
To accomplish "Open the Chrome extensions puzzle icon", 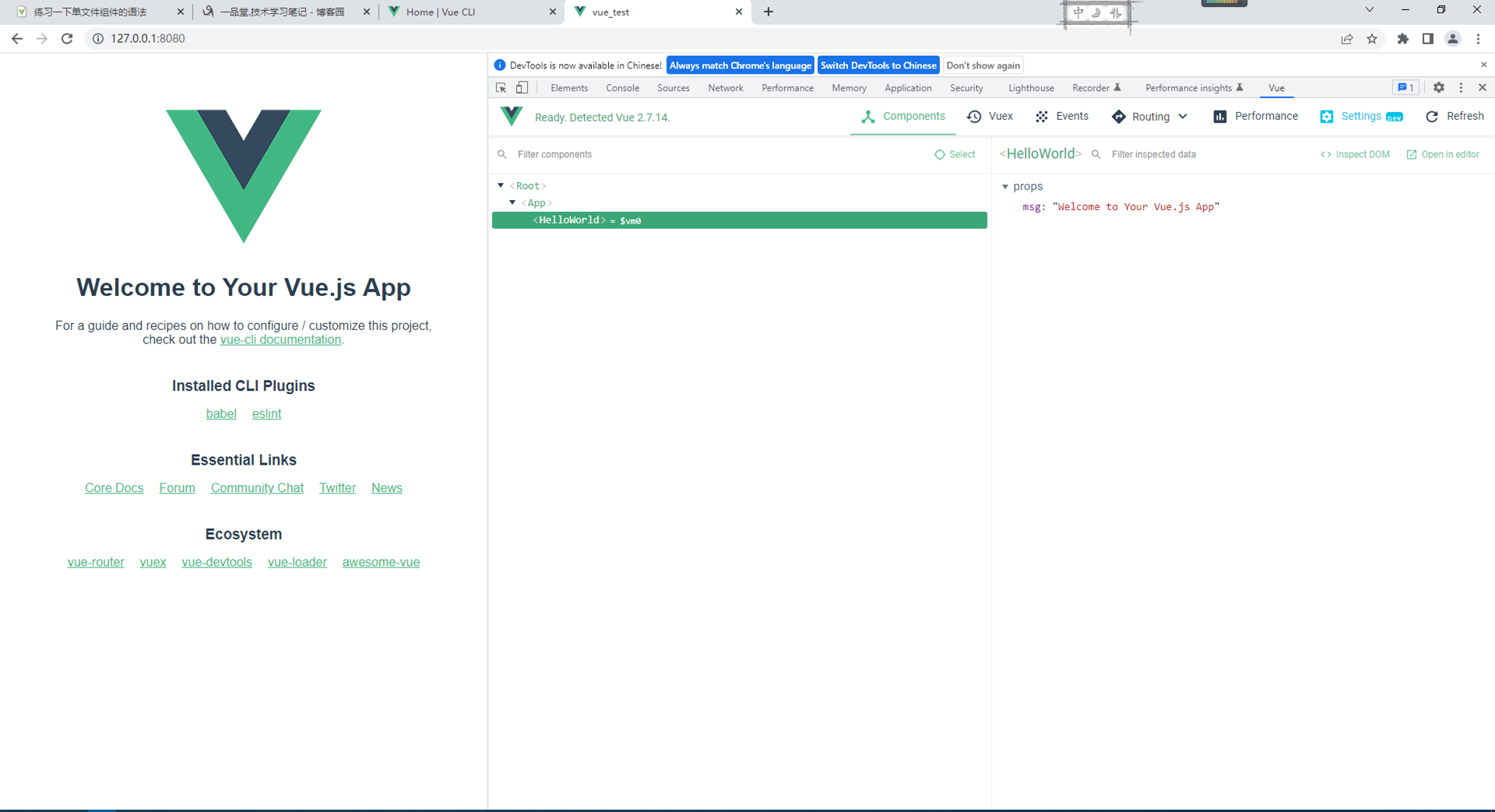I will pos(1403,38).
